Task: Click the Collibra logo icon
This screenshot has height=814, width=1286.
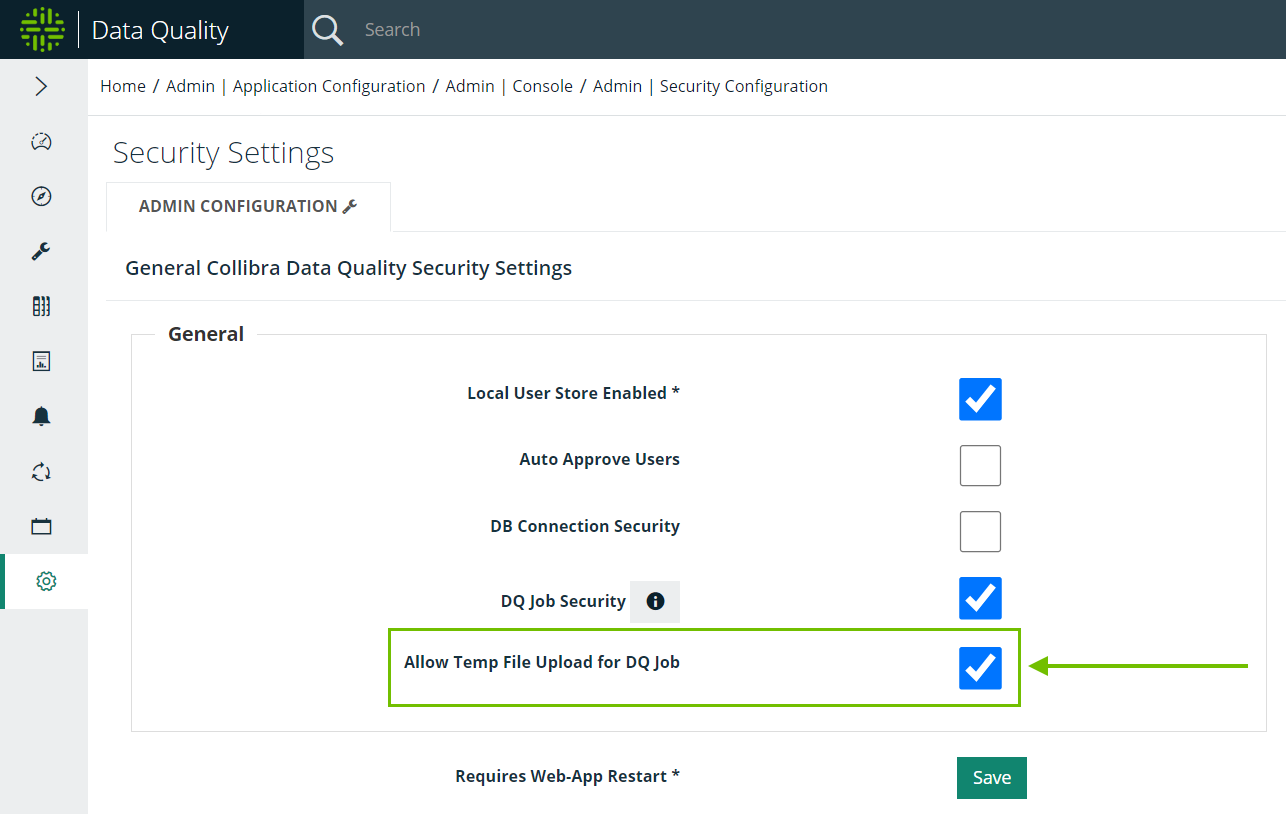Action: (x=42, y=30)
